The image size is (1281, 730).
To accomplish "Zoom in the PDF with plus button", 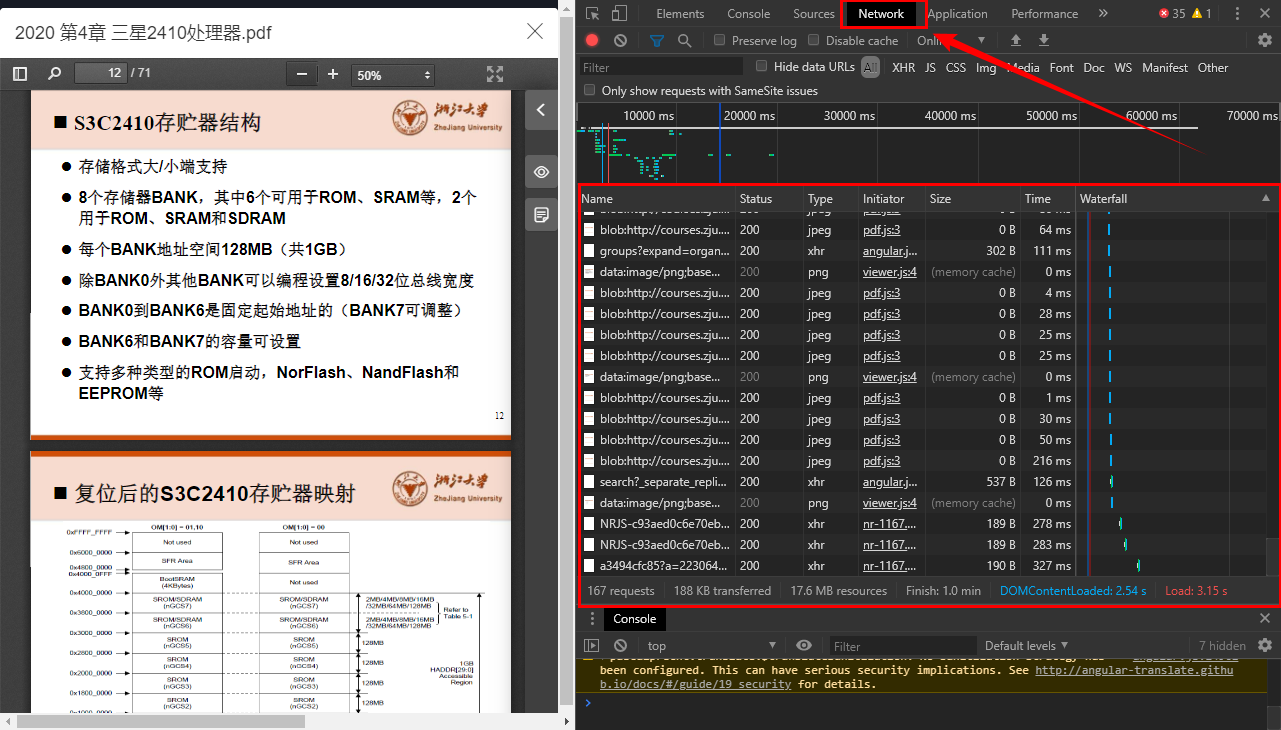I will pyautogui.click(x=333, y=75).
